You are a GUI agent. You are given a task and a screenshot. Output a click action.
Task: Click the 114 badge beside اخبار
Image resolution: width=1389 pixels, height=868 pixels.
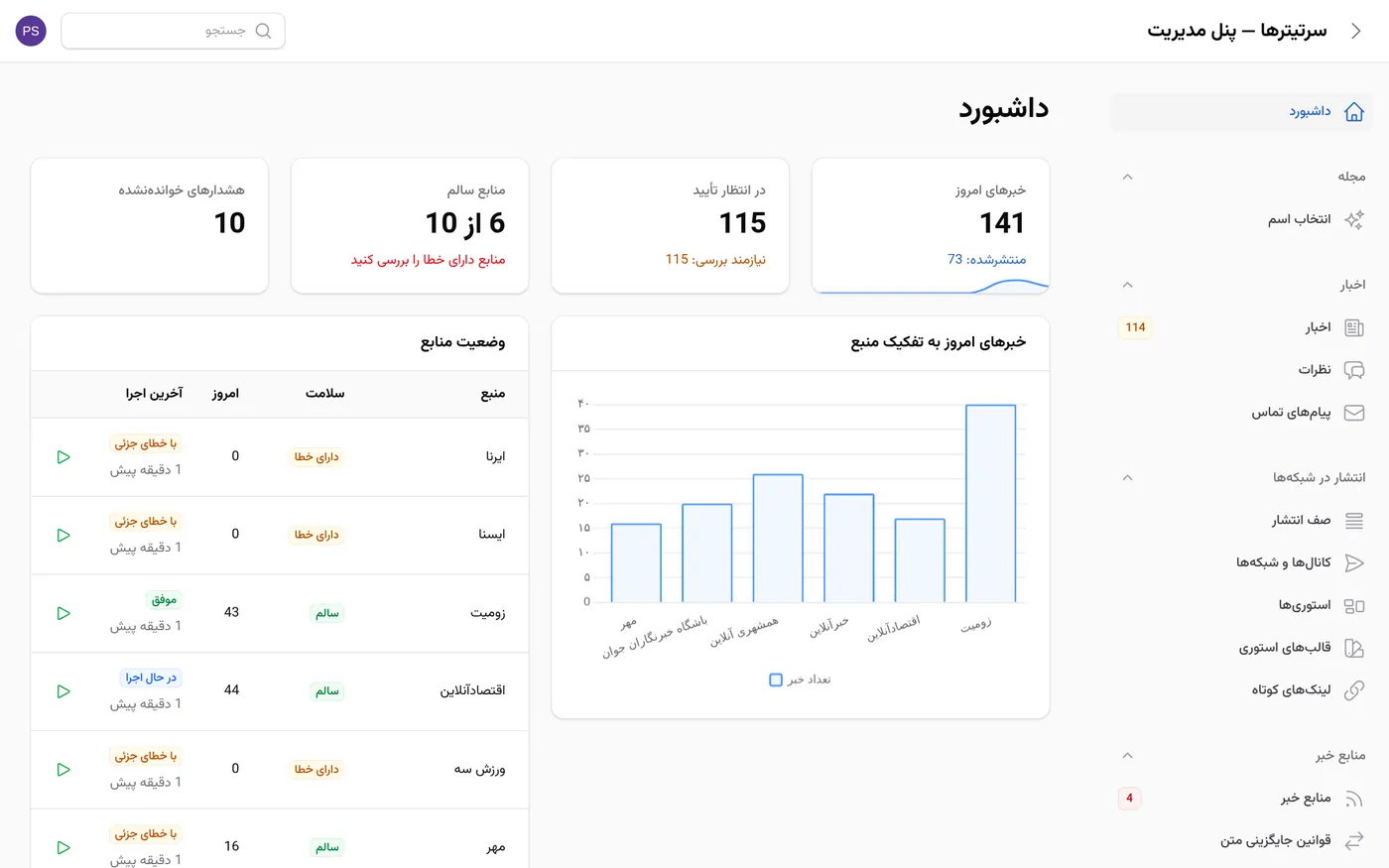click(1135, 327)
